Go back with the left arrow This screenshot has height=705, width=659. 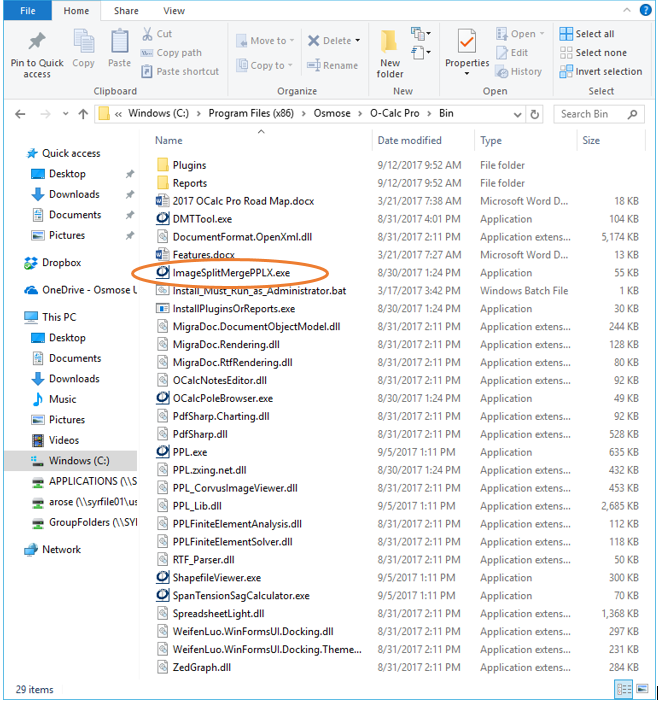tap(20, 114)
